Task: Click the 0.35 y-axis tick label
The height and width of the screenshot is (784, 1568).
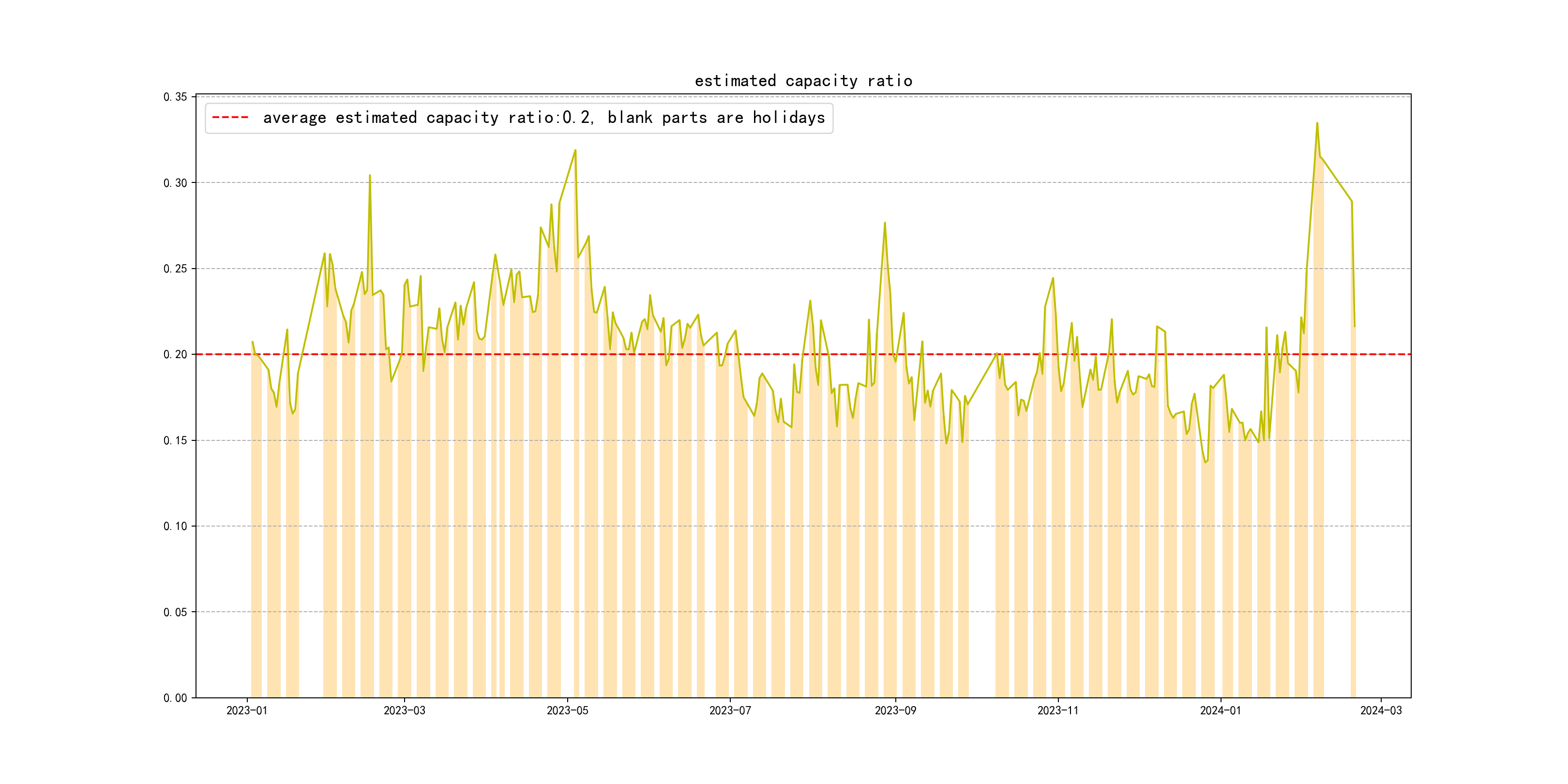Action: [175, 97]
